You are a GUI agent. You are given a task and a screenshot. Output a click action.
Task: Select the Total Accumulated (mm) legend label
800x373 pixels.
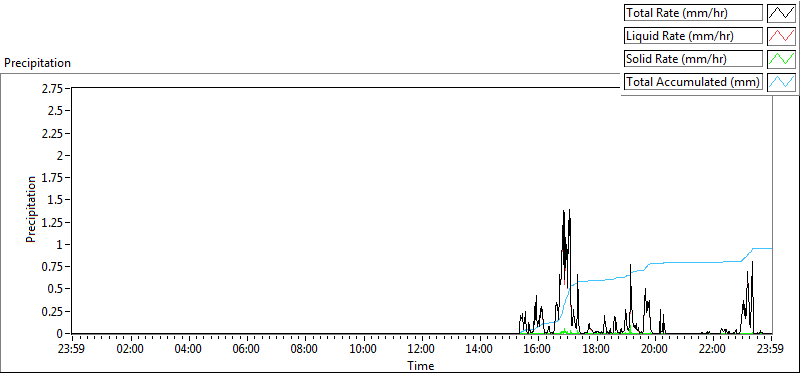point(693,82)
